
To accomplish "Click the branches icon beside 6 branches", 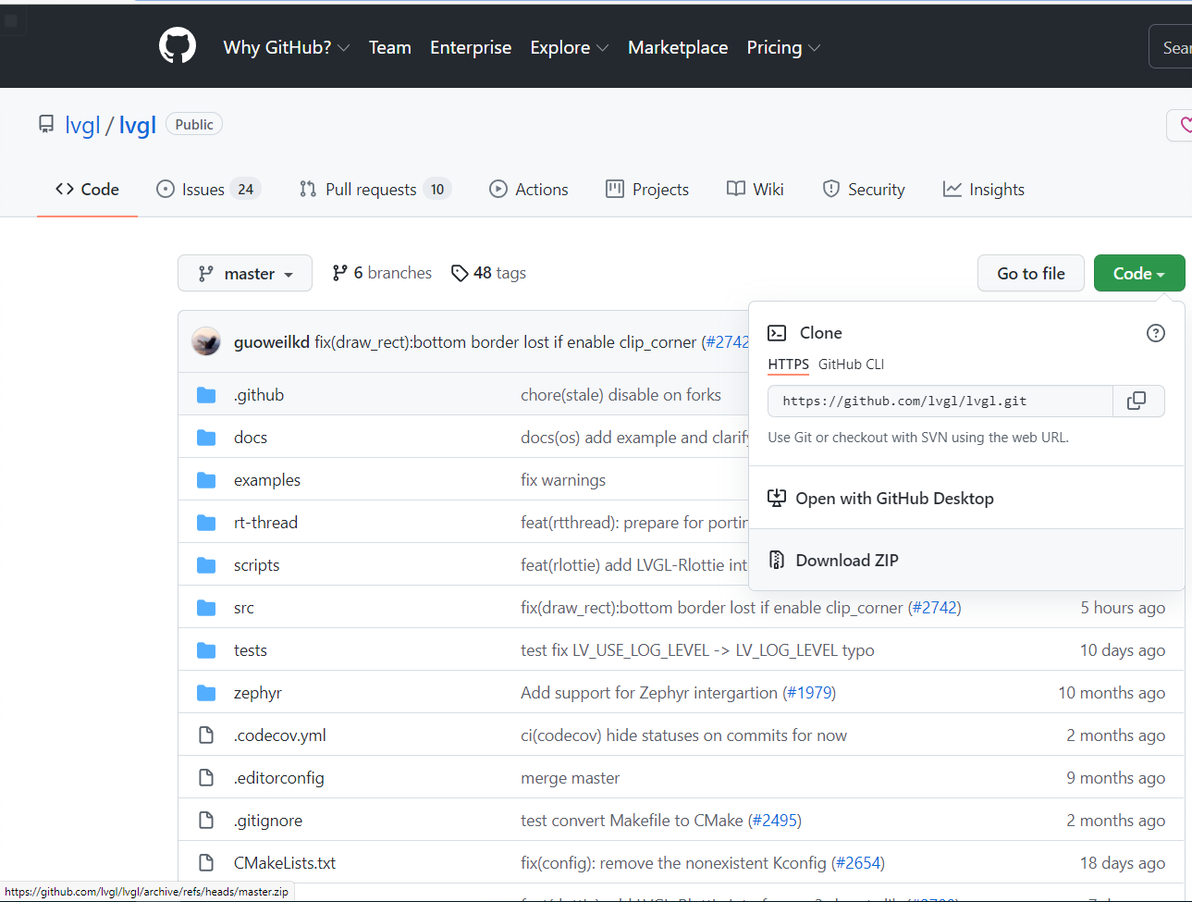I will (x=340, y=273).
